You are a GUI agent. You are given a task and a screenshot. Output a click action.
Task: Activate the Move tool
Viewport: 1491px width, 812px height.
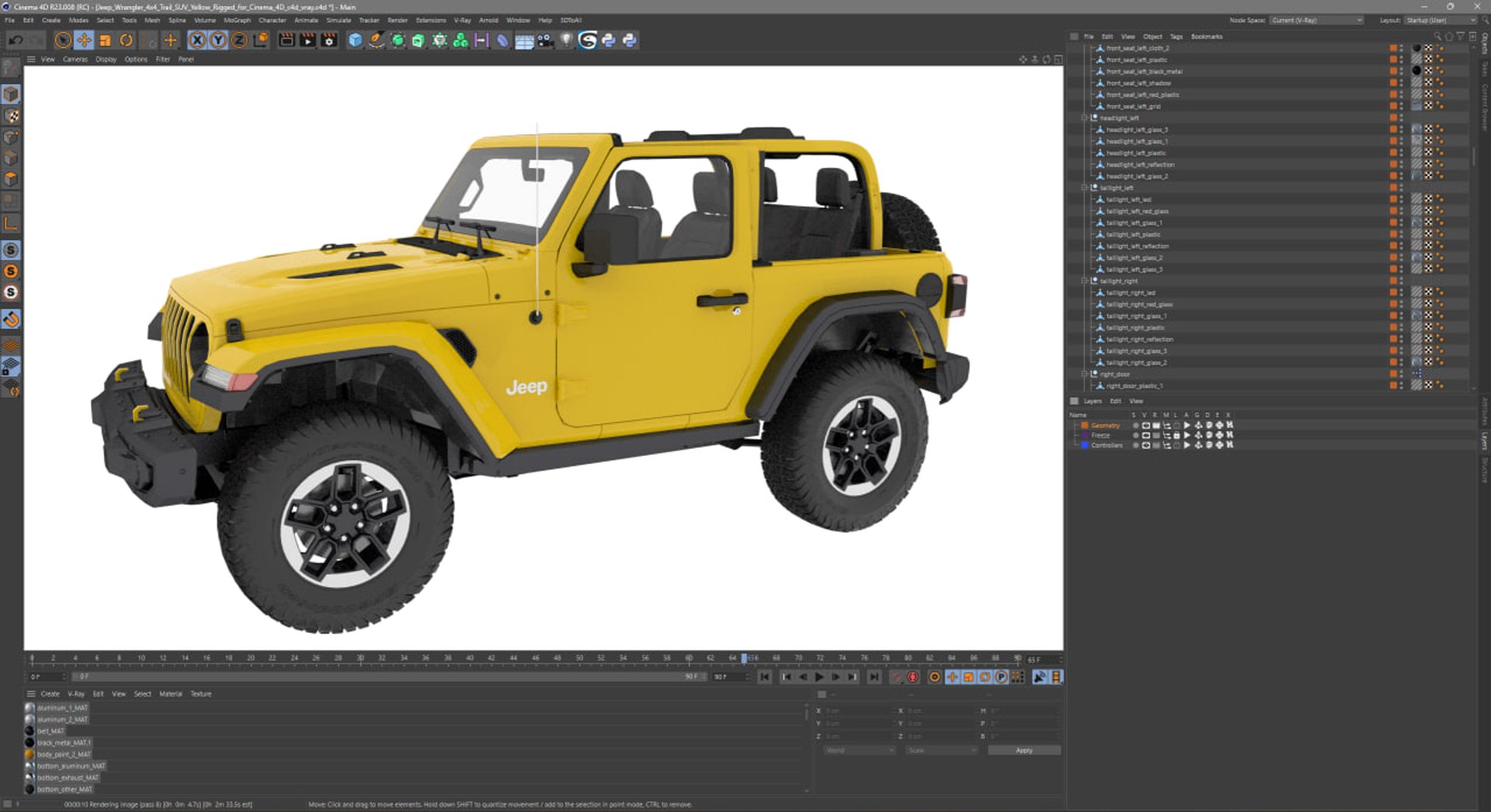click(x=84, y=40)
